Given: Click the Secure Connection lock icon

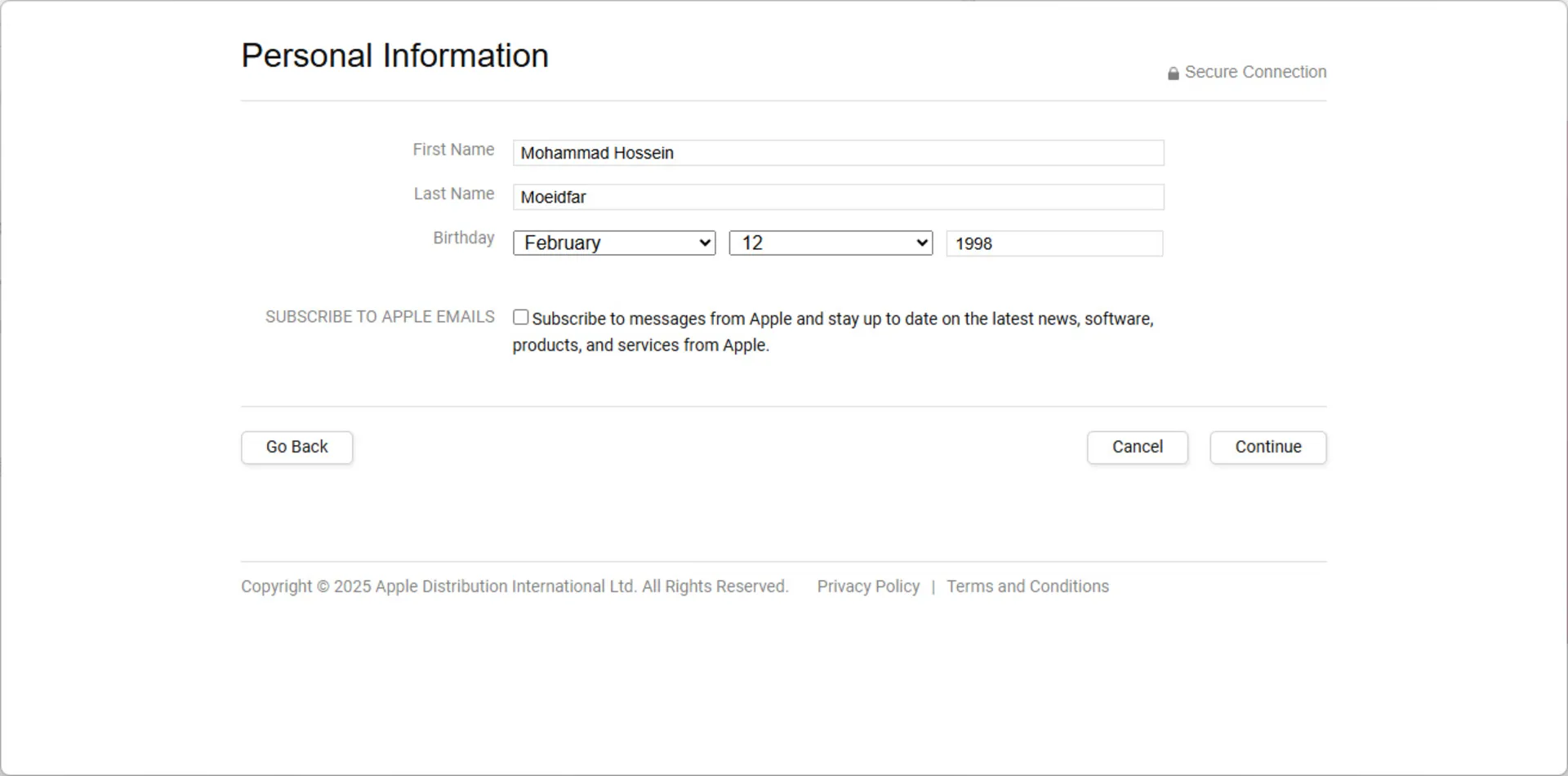Looking at the screenshot, I should [x=1173, y=74].
